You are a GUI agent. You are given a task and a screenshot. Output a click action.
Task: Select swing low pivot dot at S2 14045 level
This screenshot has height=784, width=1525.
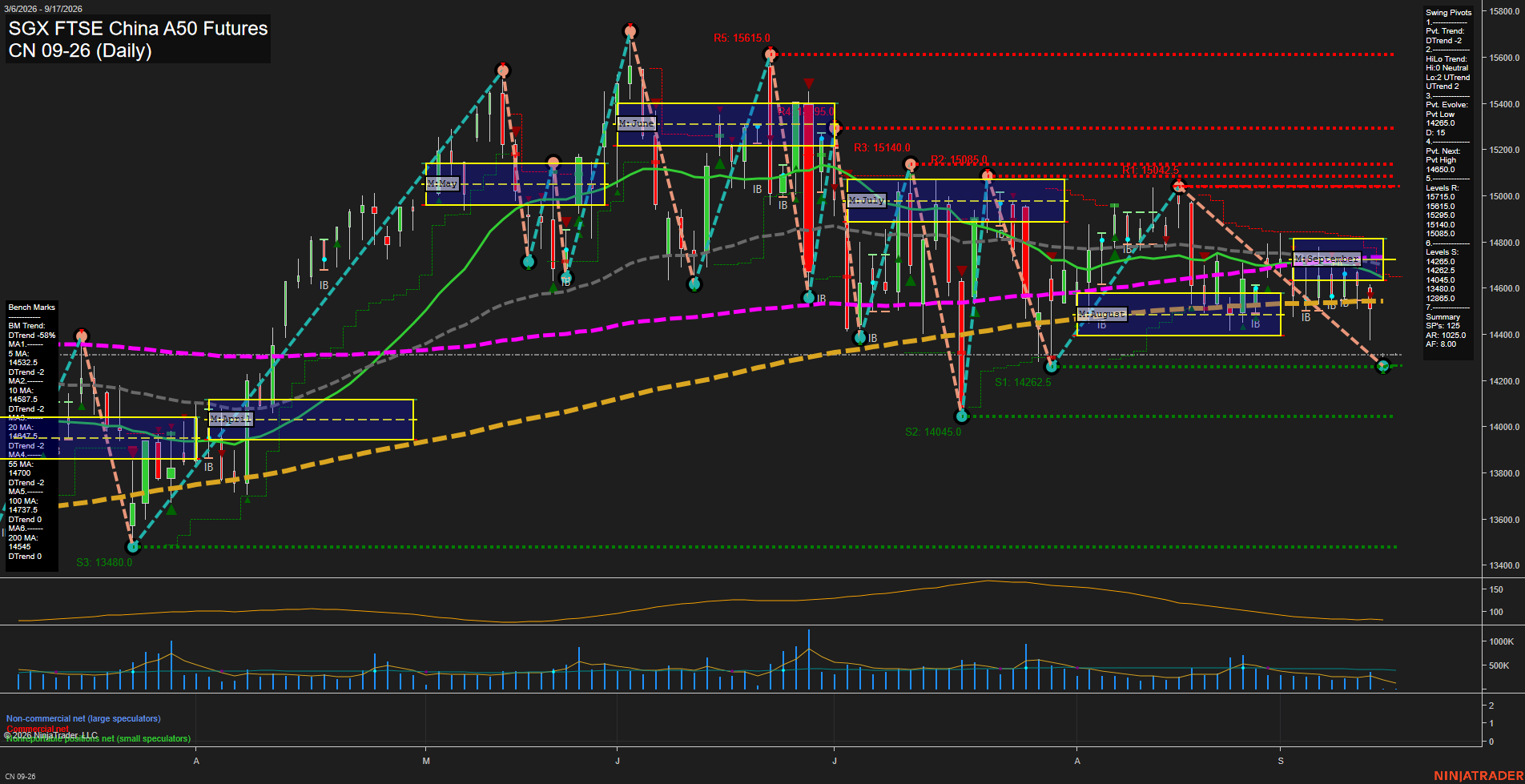coord(963,416)
